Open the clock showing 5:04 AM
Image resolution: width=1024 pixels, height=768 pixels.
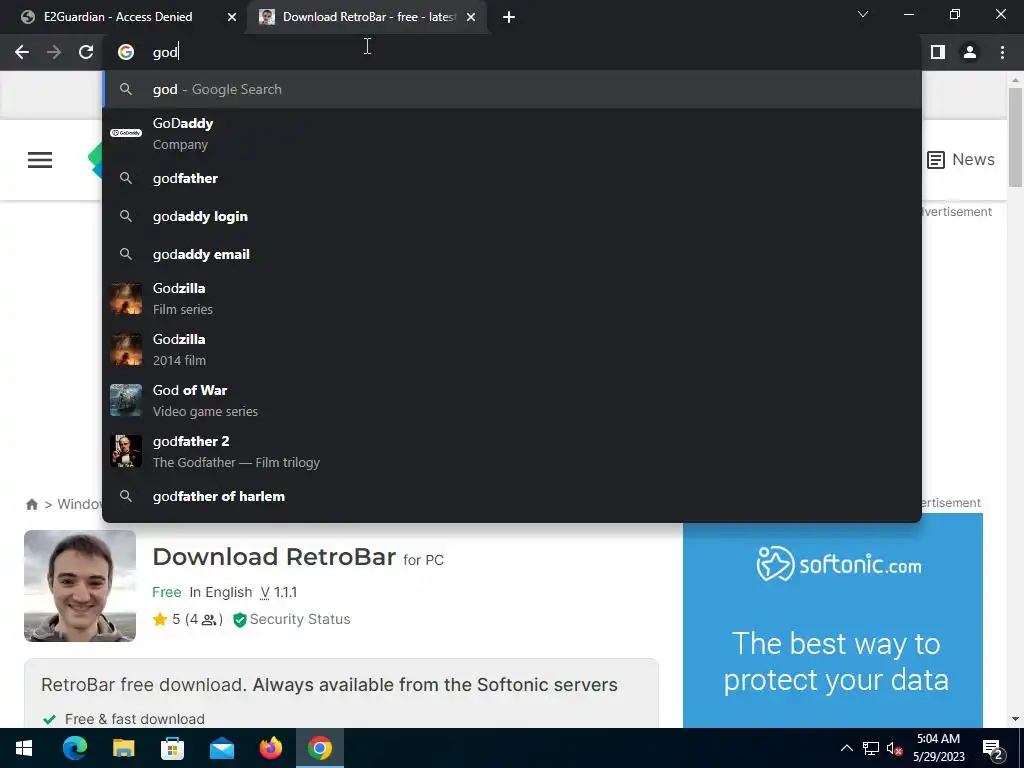click(x=938, y=748)
